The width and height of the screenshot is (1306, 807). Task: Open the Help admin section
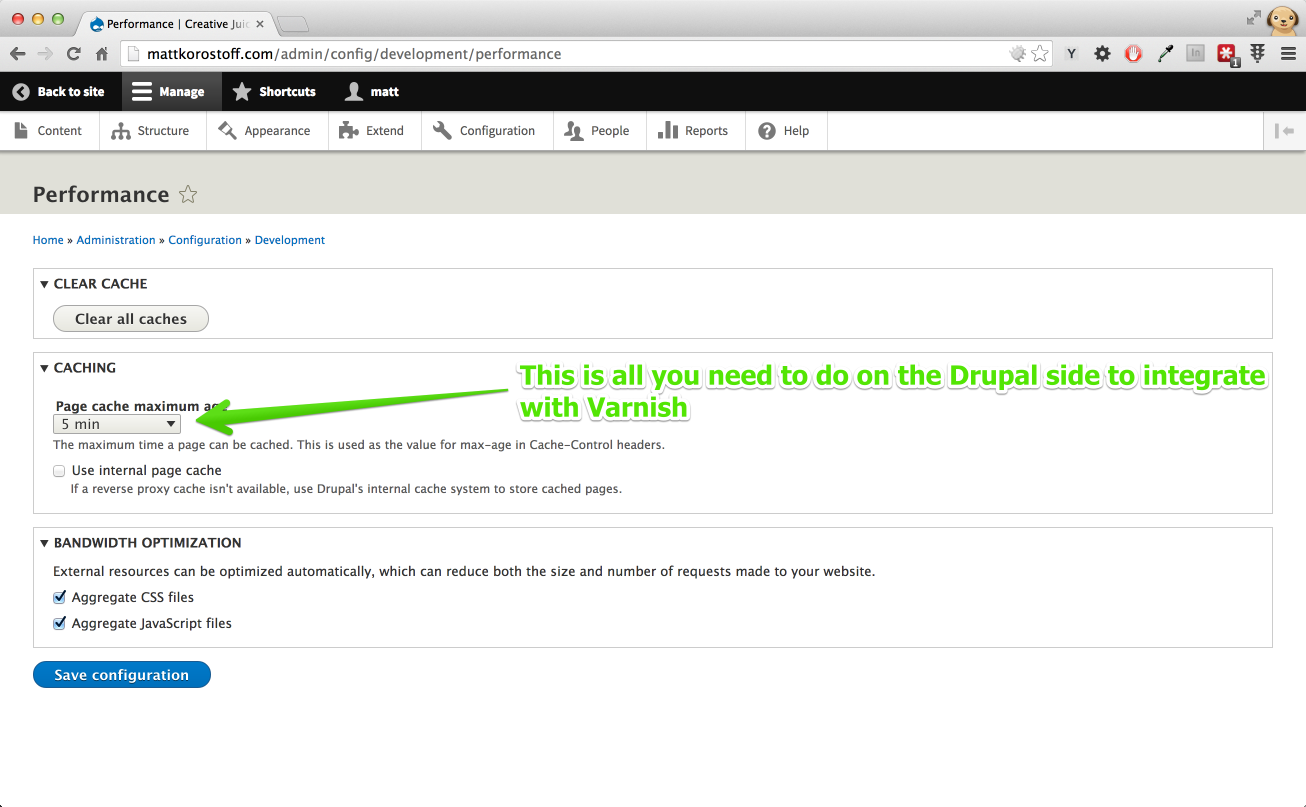click(787, 131)
